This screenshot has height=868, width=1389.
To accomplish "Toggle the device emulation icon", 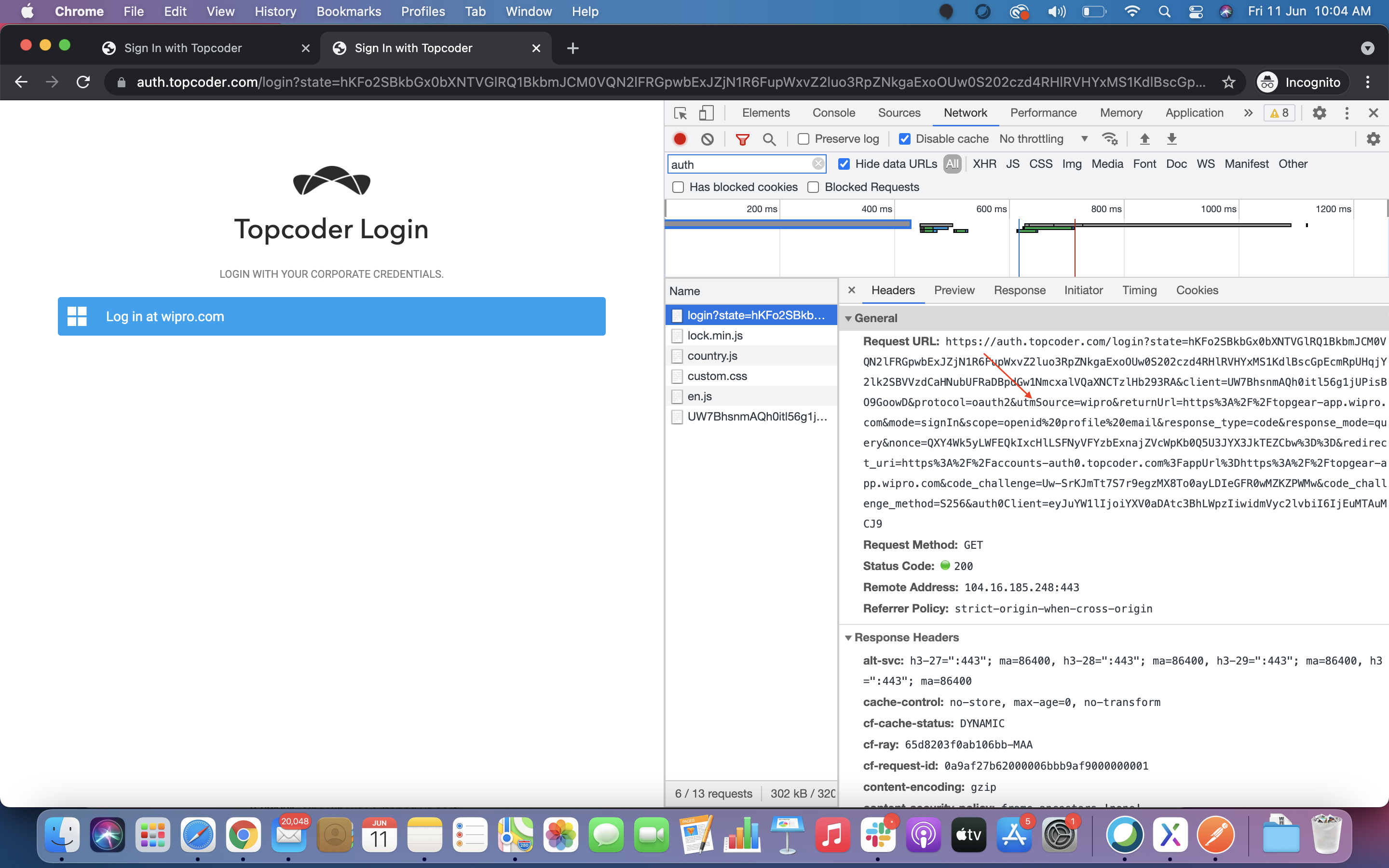I will tap(706, 113).
